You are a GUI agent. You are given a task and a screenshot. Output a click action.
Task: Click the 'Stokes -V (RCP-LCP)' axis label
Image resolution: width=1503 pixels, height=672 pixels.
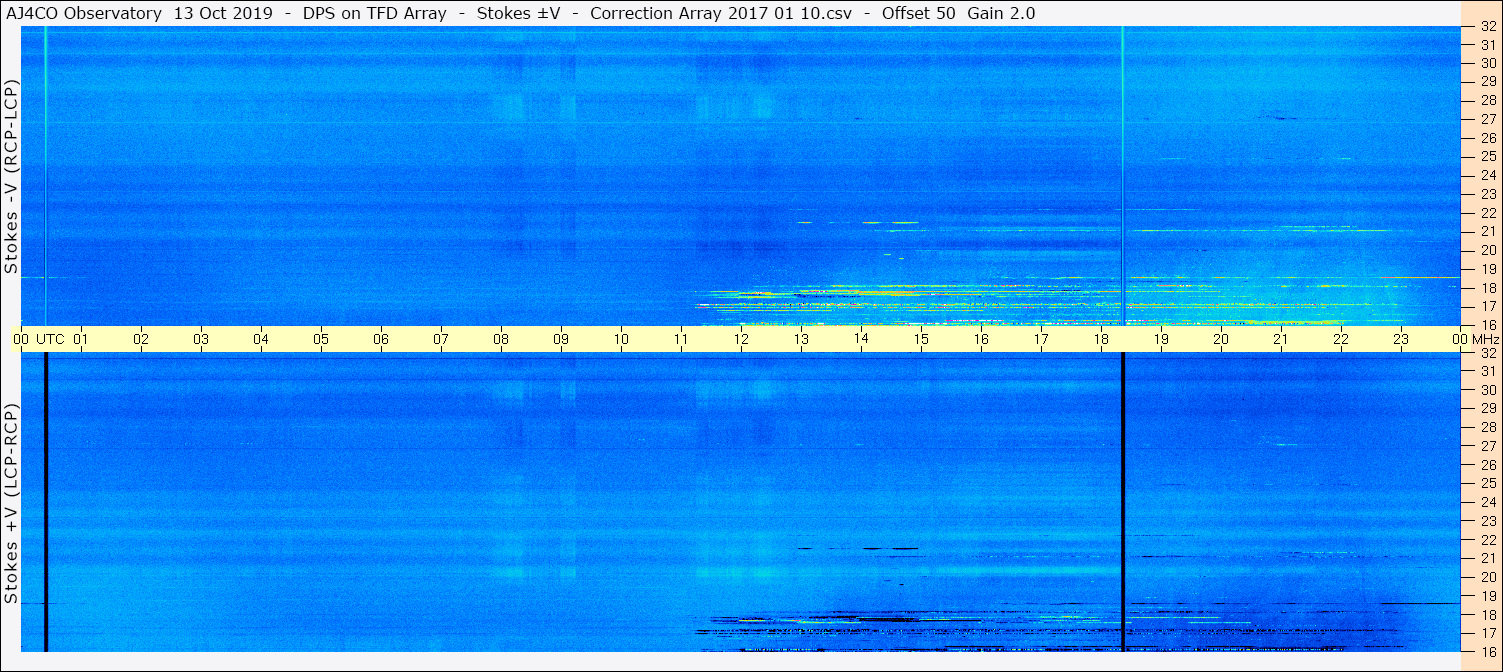pyautogui.click(x=12, y=177)
